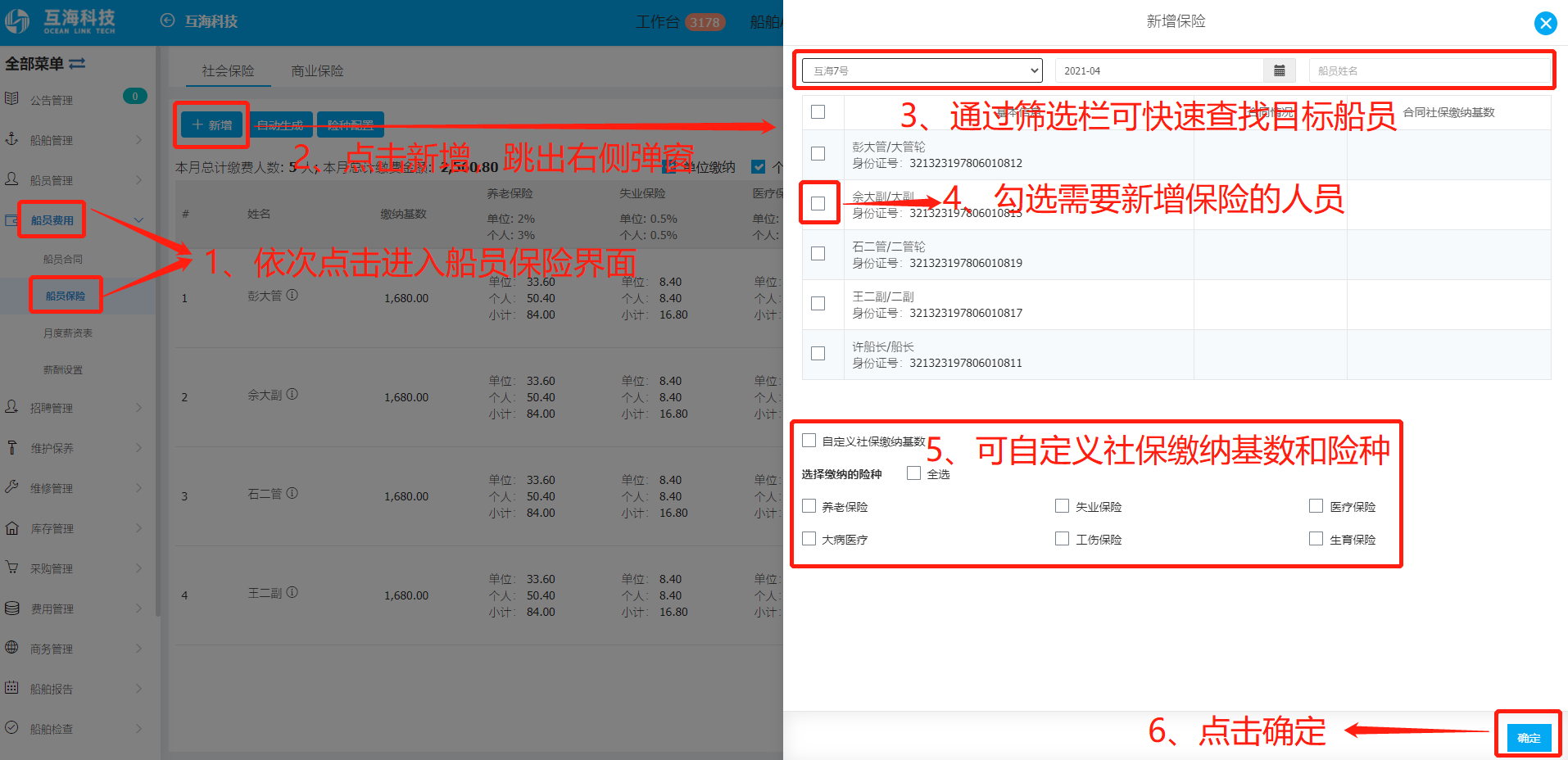Toggle the 全部菜单 switch icon
This screenshot has height=760, width=1568.
(77, 63)
